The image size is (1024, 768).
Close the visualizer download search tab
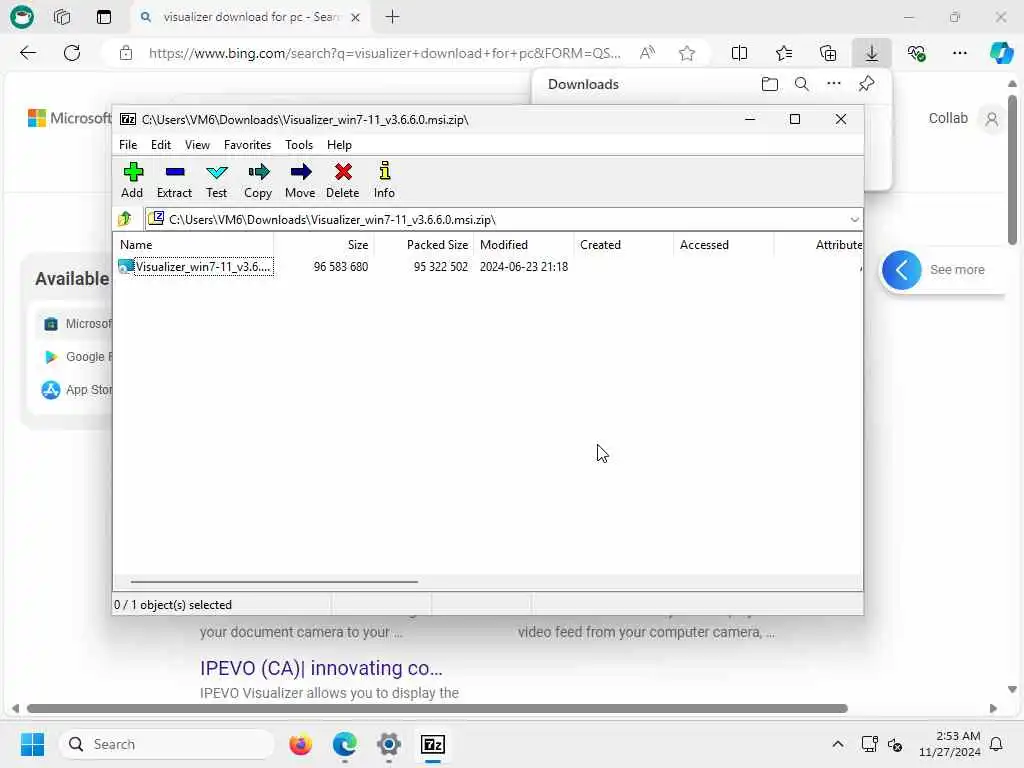pos(355,18)
